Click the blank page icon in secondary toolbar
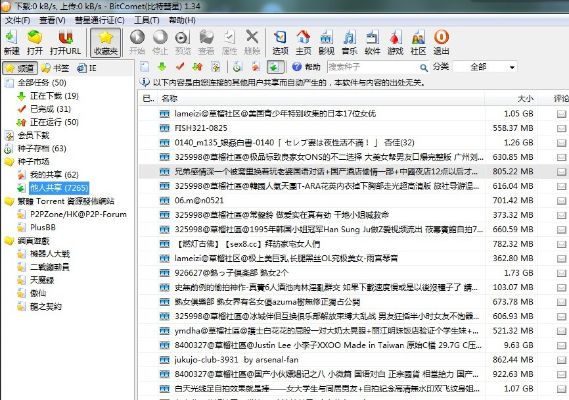The image size is (569, 400). 144,67
